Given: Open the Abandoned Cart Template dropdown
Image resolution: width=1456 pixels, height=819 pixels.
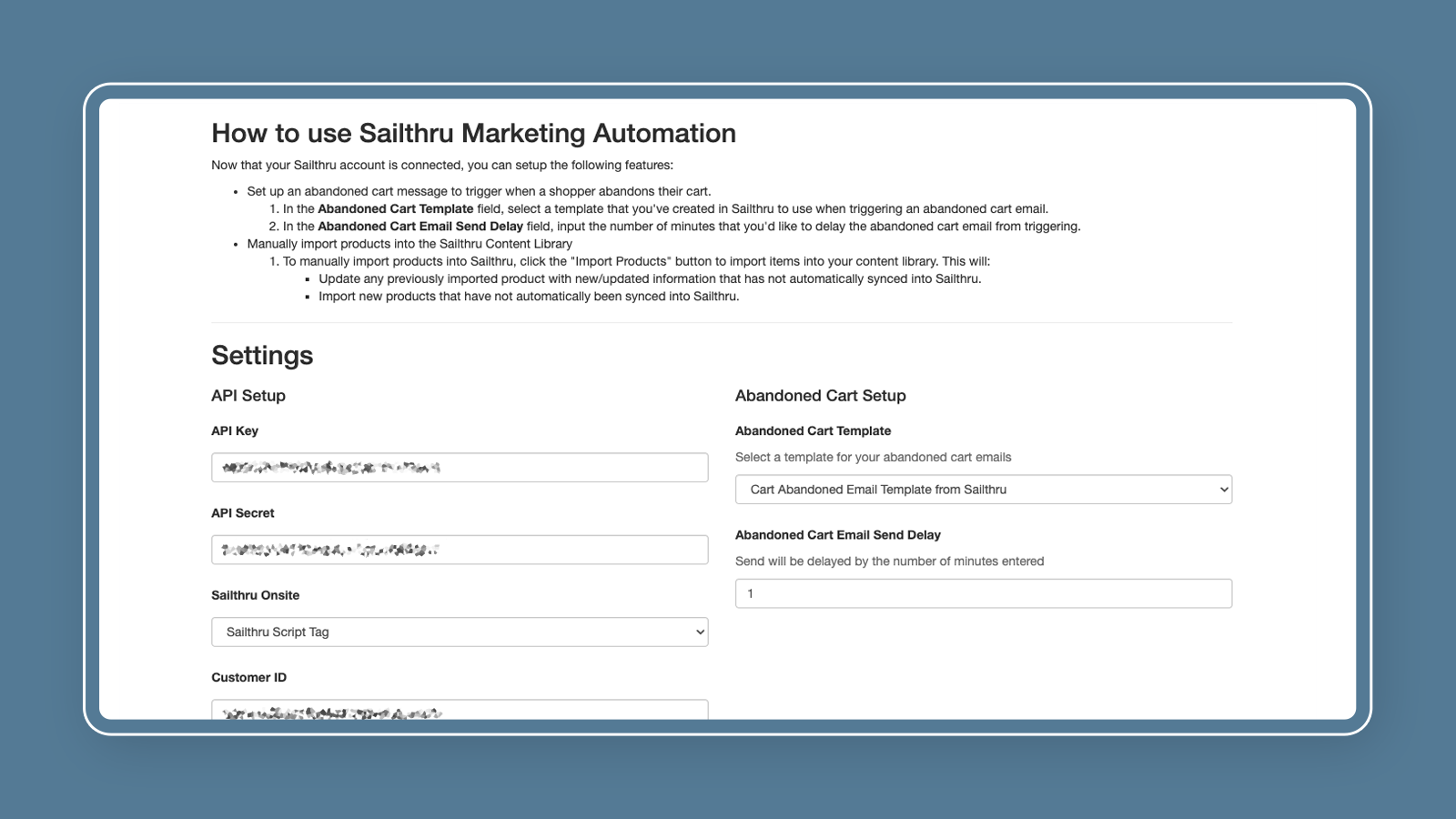Looking at the screenshot, I should click(984, 490).
